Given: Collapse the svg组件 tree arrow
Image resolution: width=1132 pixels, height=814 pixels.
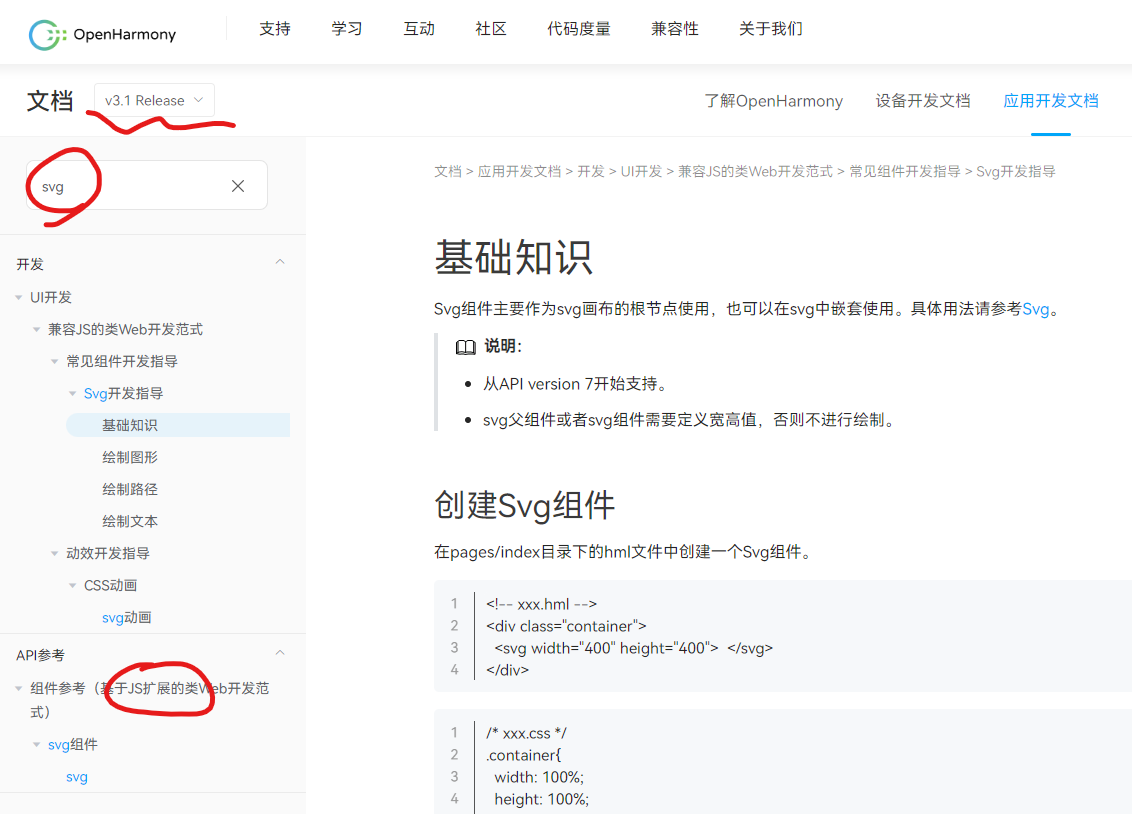Looking at the screenshot, I should 36,745.
